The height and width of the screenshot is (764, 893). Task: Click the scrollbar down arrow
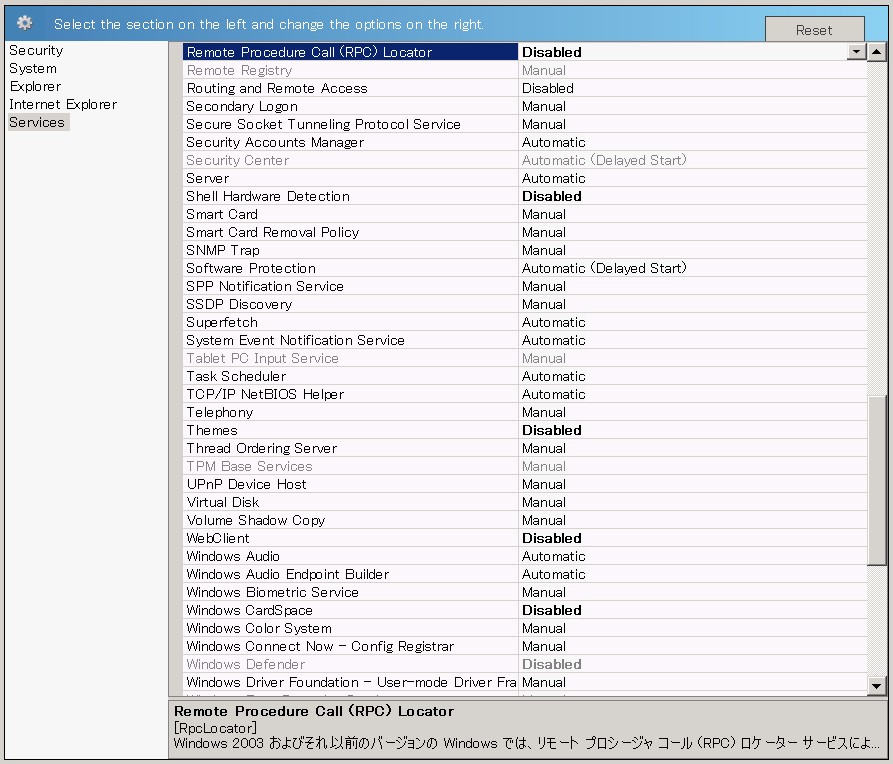879,686
